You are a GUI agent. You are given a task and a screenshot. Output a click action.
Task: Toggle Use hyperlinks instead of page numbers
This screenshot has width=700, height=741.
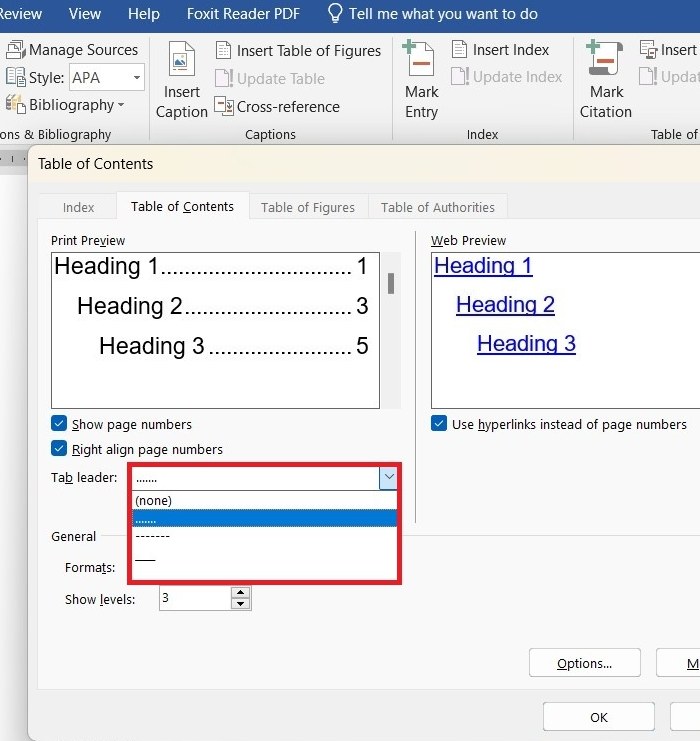[x=439, y=423]
